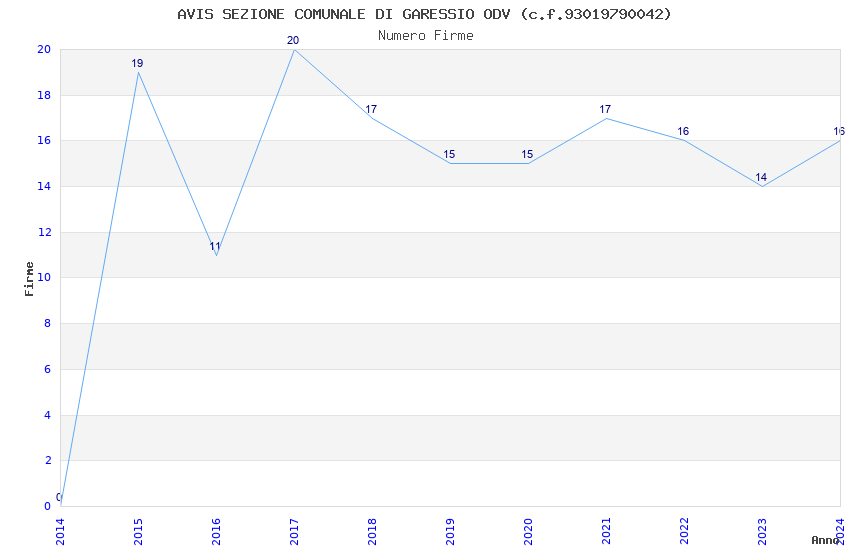The width and height of the screenshot is (850, 550).
Task: Click y-axis tick label 10
Action: pos(44,277)
